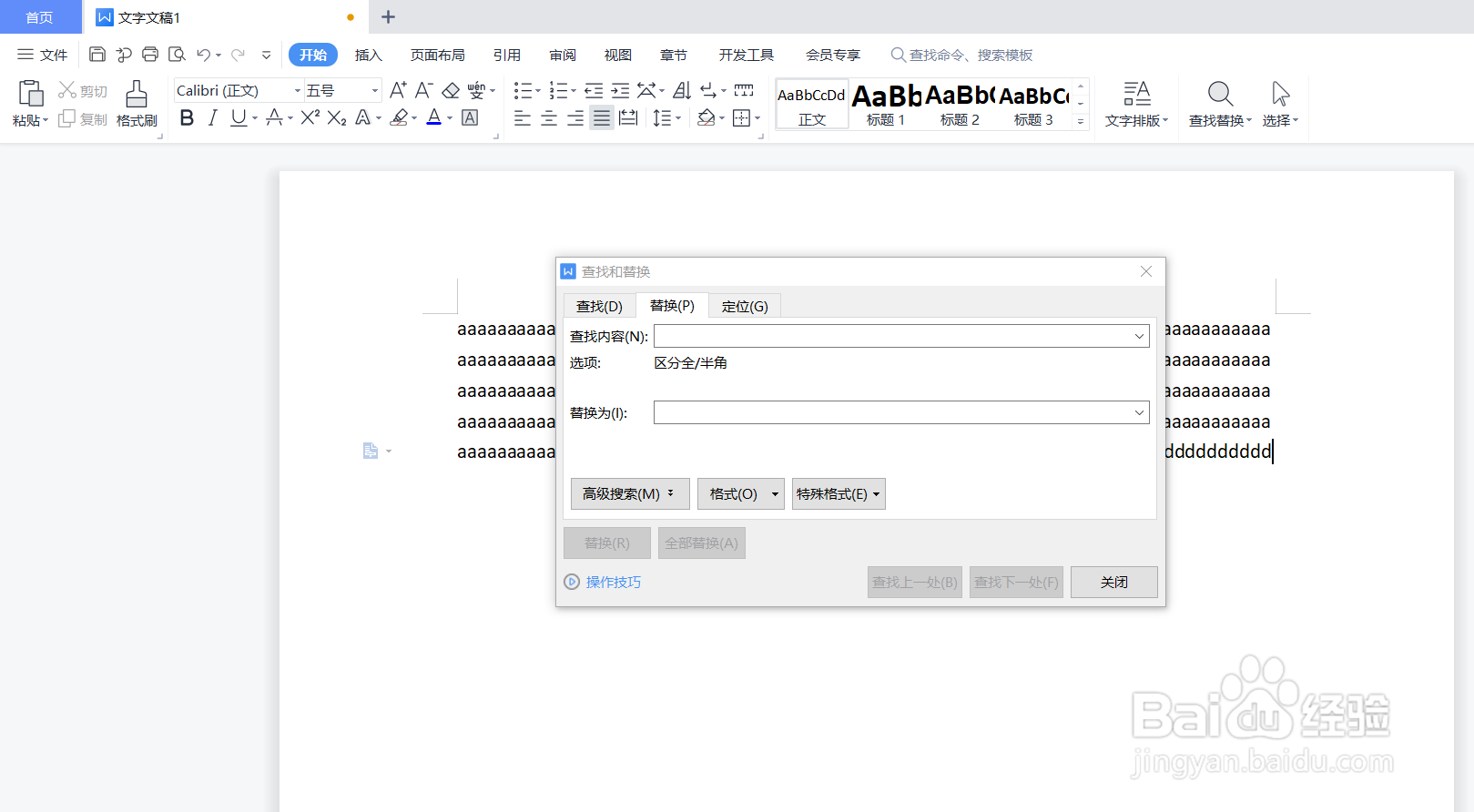Click the 查找替换 magnifier icon
1474x812 pixels.
pos(1220,93)
